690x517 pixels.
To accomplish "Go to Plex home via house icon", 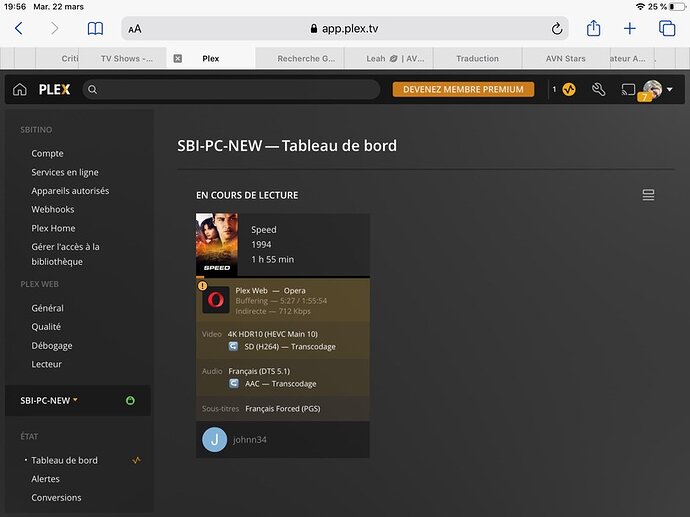I will (x=20, y=90).
